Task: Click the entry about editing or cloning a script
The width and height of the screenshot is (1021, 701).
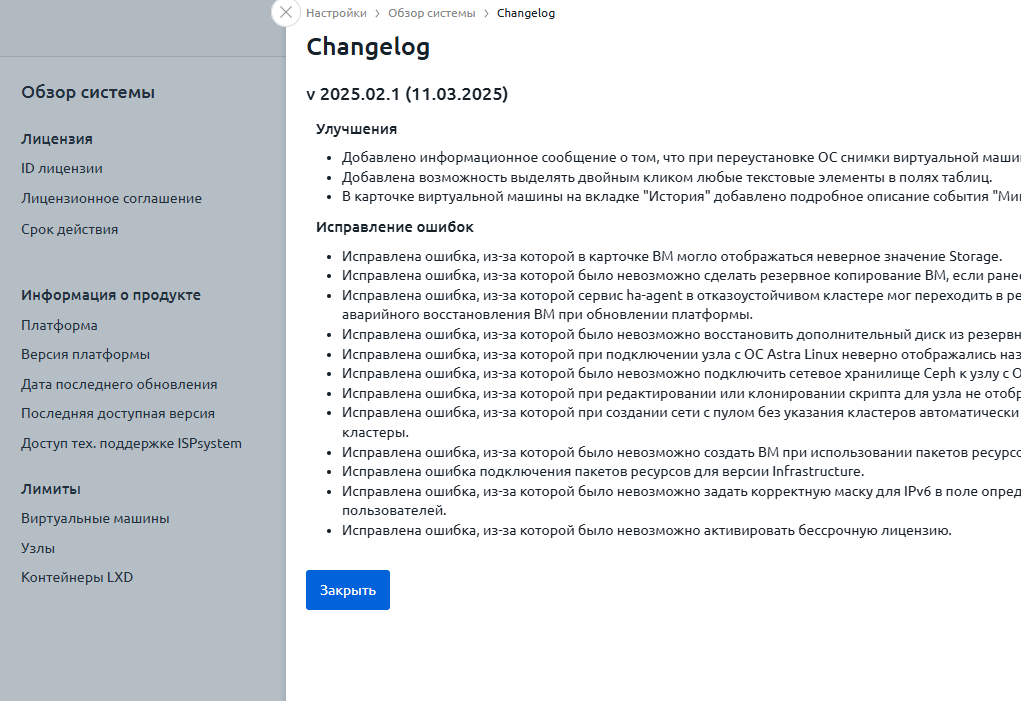Action: point(681,393)
